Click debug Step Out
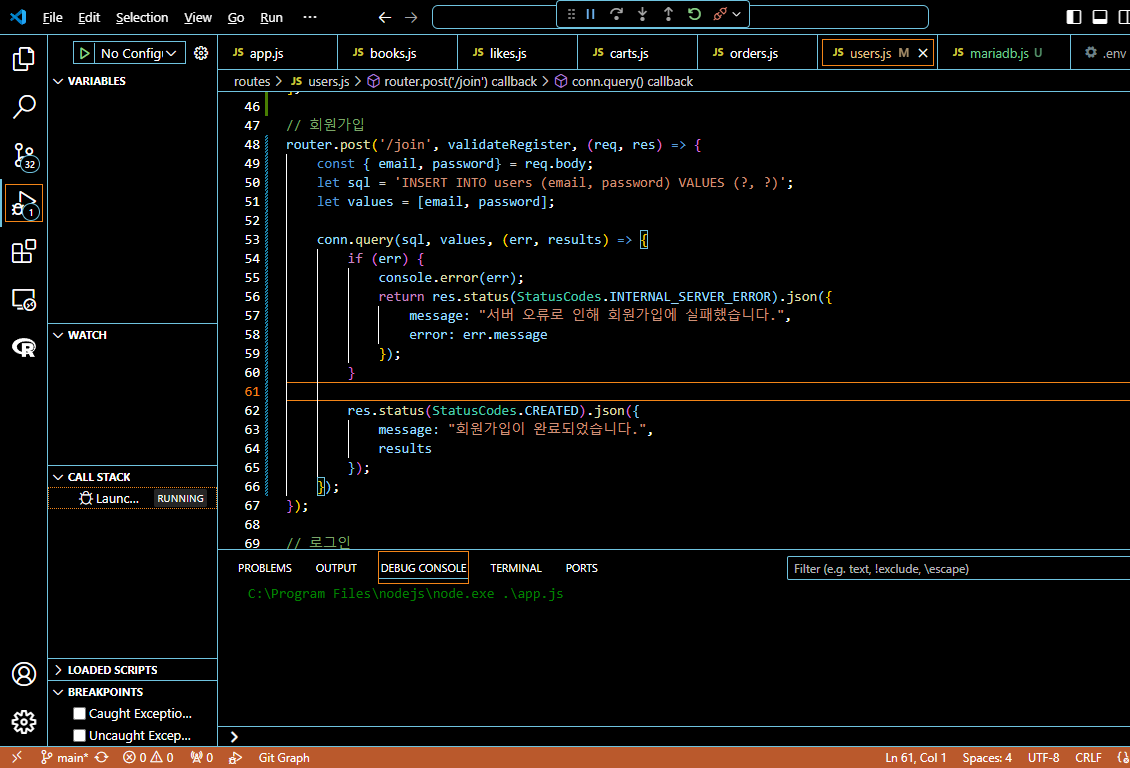Image resolution: width=1130 pixels, height=768 pixels. tap(668, 14)
